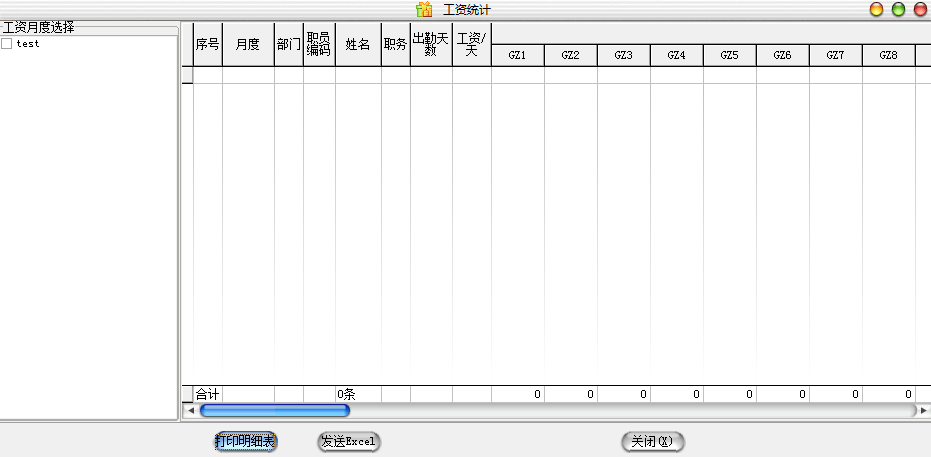Click the red close window button
Screen dimensions: 931x457
click(x=920, y=10)
